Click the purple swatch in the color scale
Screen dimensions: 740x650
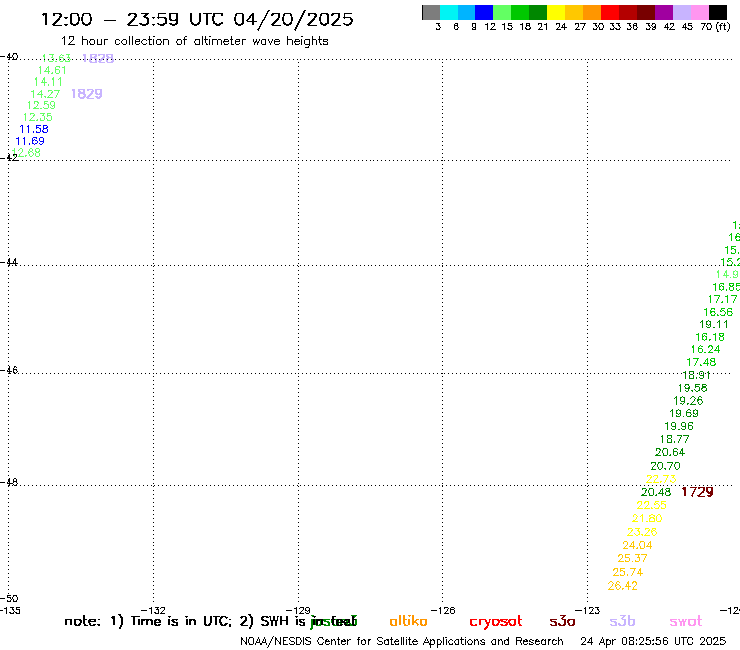click(664, 12)
